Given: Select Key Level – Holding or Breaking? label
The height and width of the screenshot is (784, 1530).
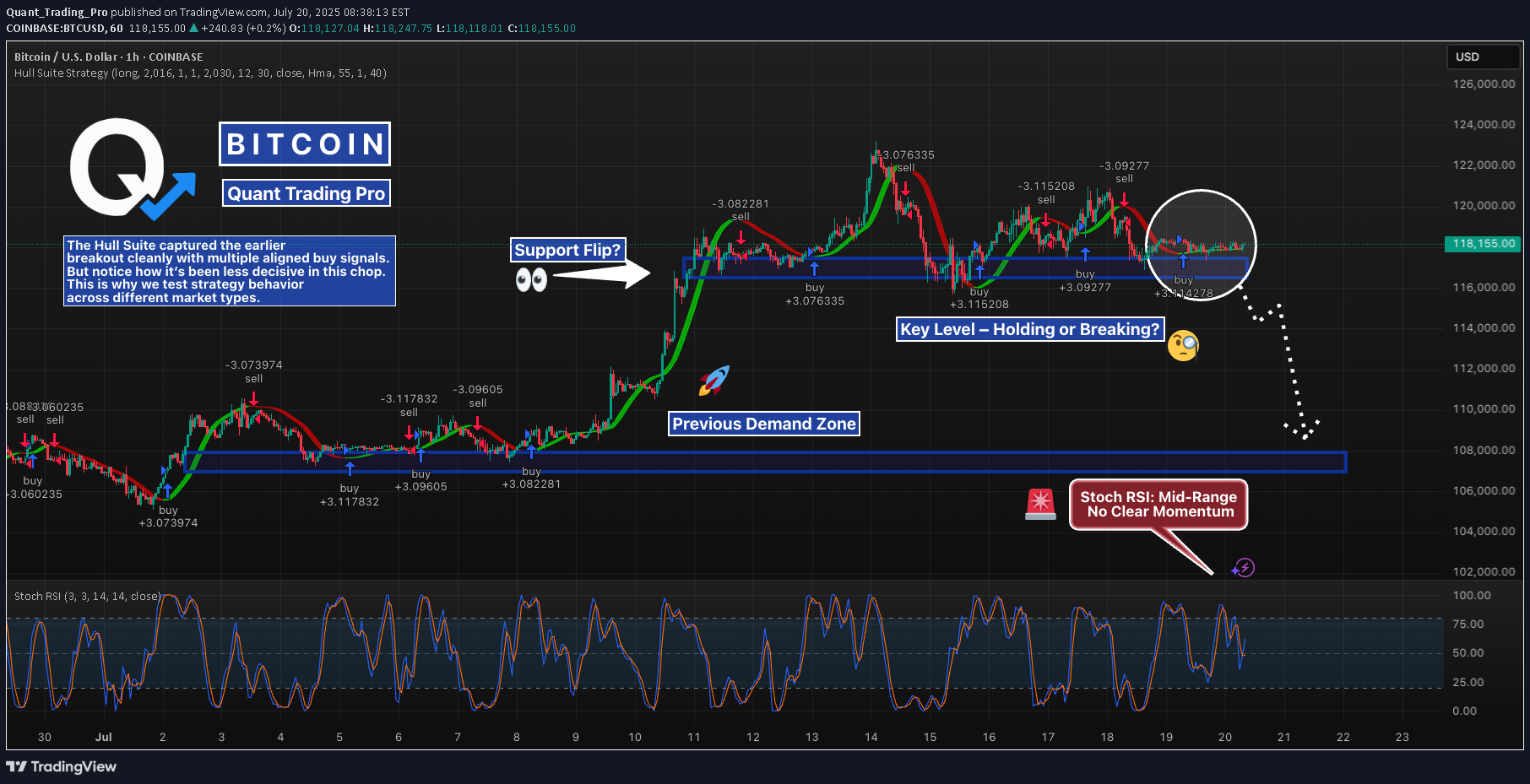Looking at the screenshot, I should tap(1030, 329).
